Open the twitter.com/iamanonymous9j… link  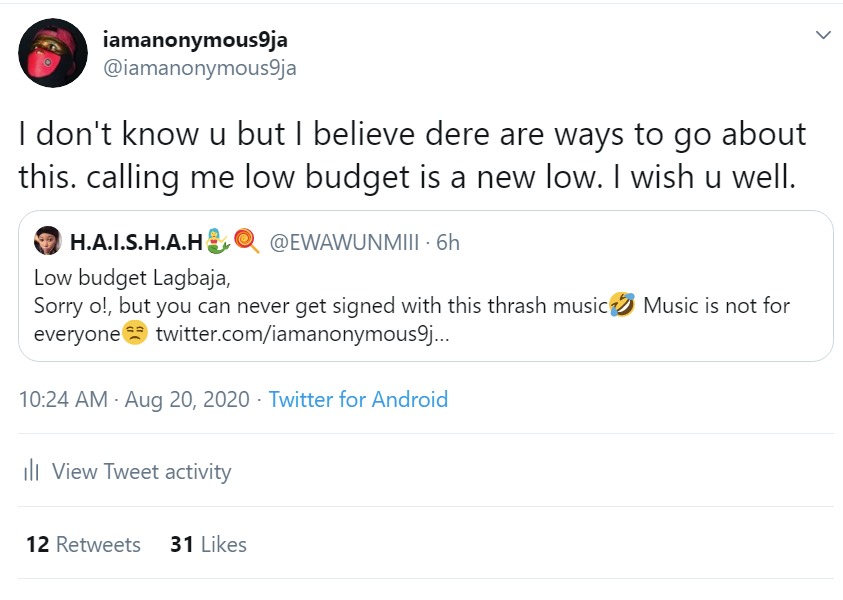[303, 334]
